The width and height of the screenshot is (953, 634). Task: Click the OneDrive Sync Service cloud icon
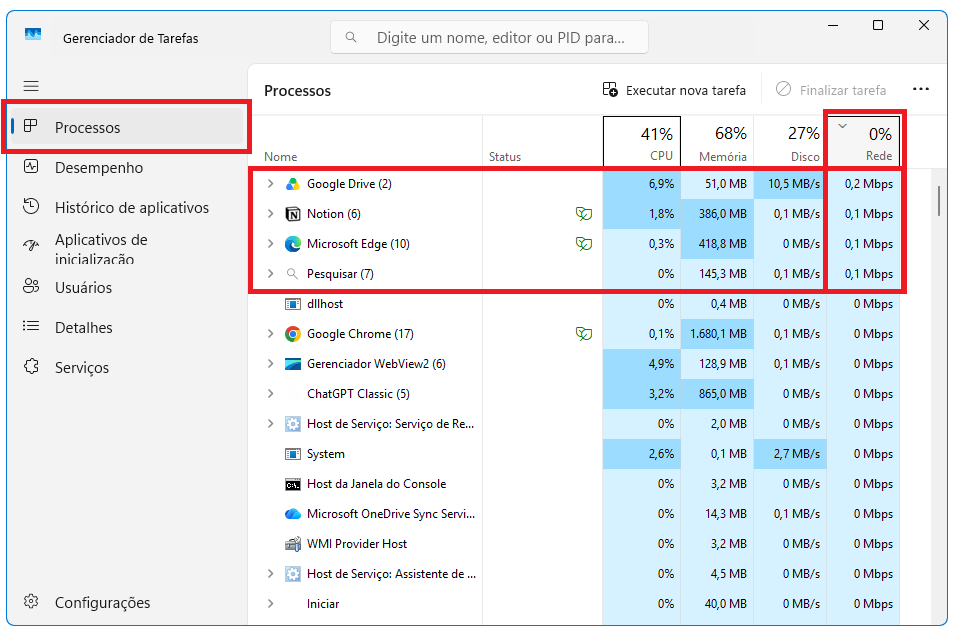click(293, 514)
